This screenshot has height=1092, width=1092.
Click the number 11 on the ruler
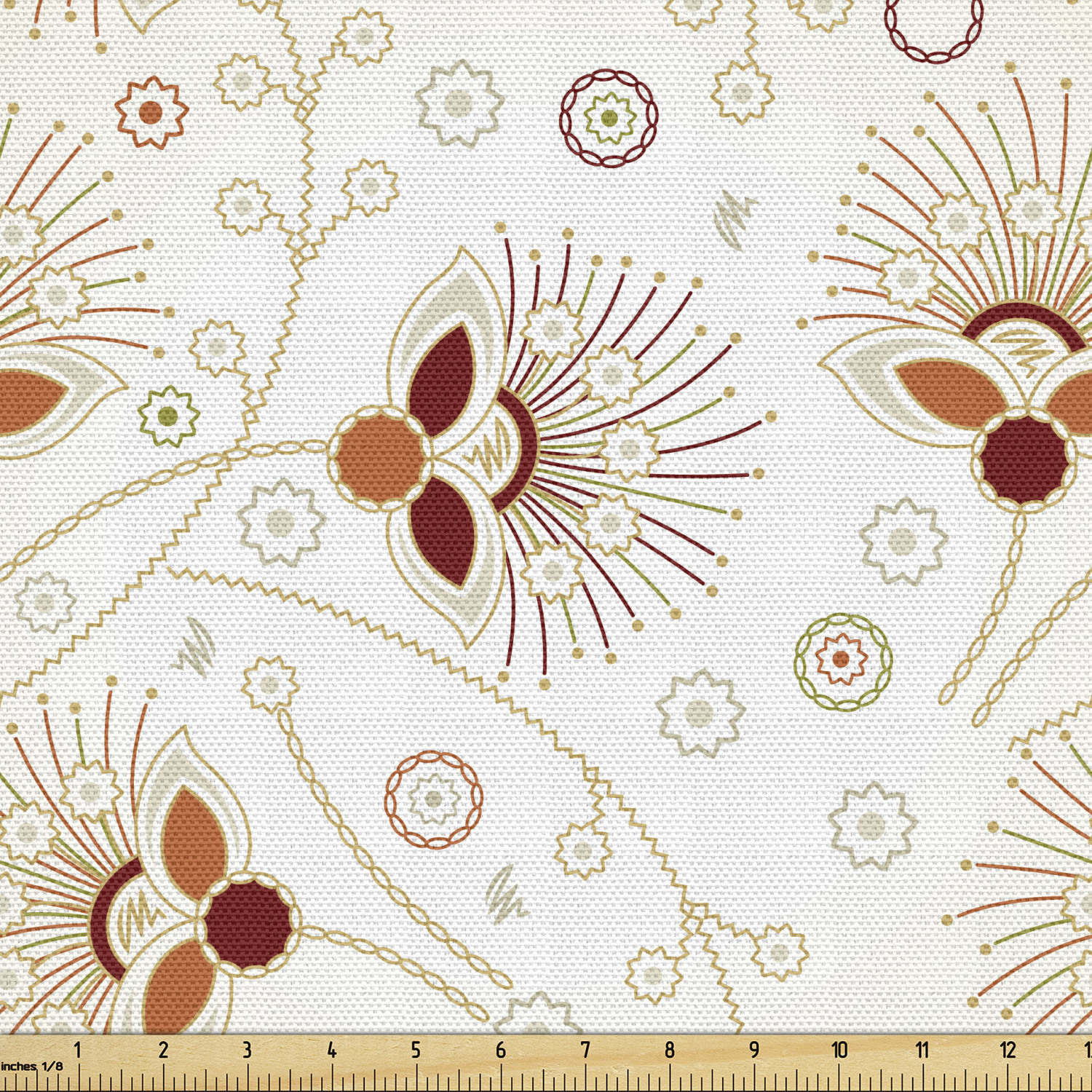922,1050
